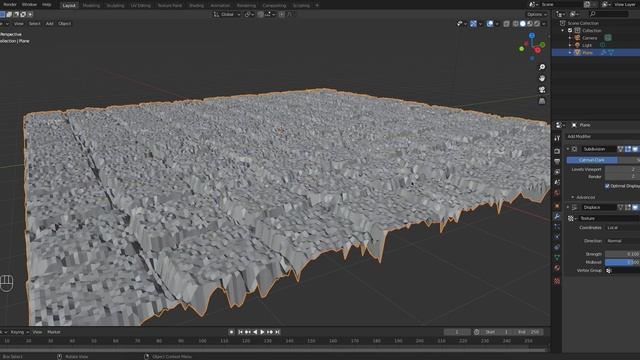Screen dimensions: 640x360
Task: Collapse the Displace modifier panel
Action: pos(568,207)
